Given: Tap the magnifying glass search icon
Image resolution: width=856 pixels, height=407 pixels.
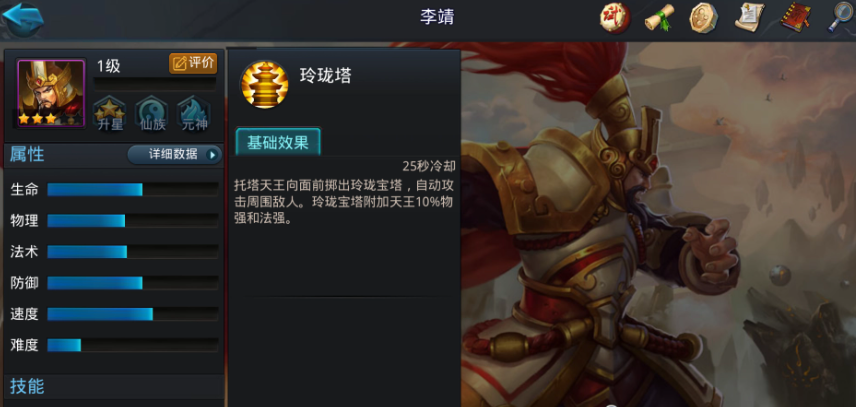Looking at the screenshot, I should tap(840, 17).
